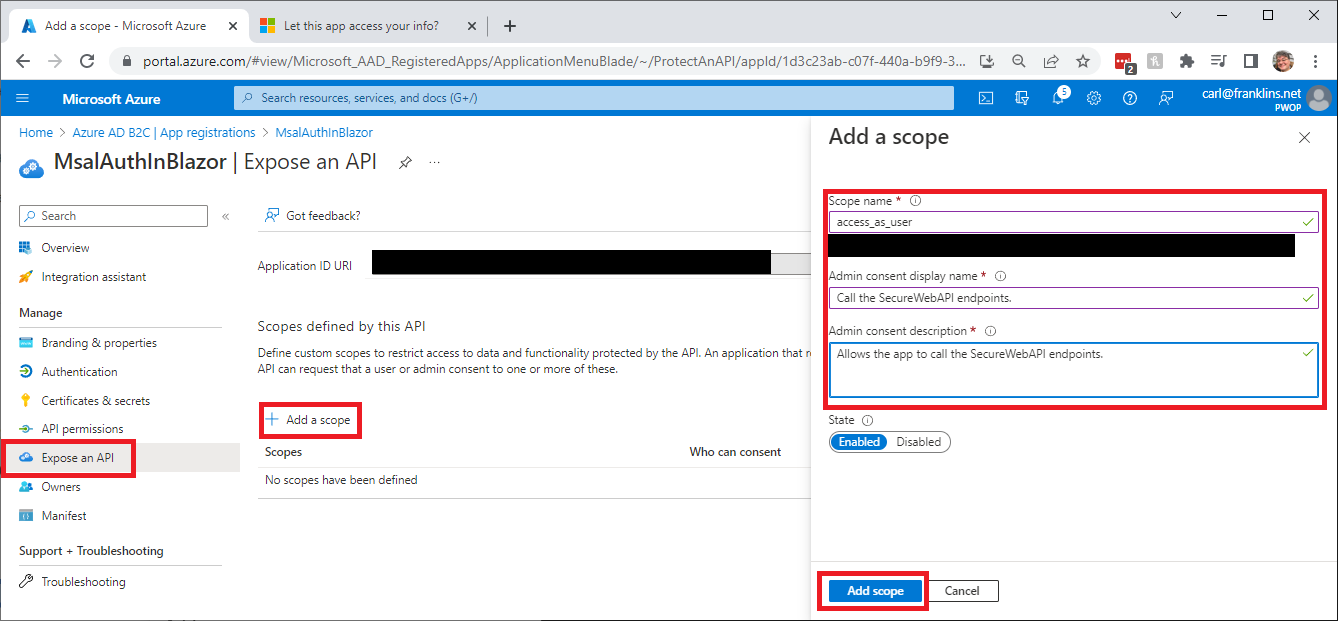Open the Manifest editor

click(x=63, y=516)
